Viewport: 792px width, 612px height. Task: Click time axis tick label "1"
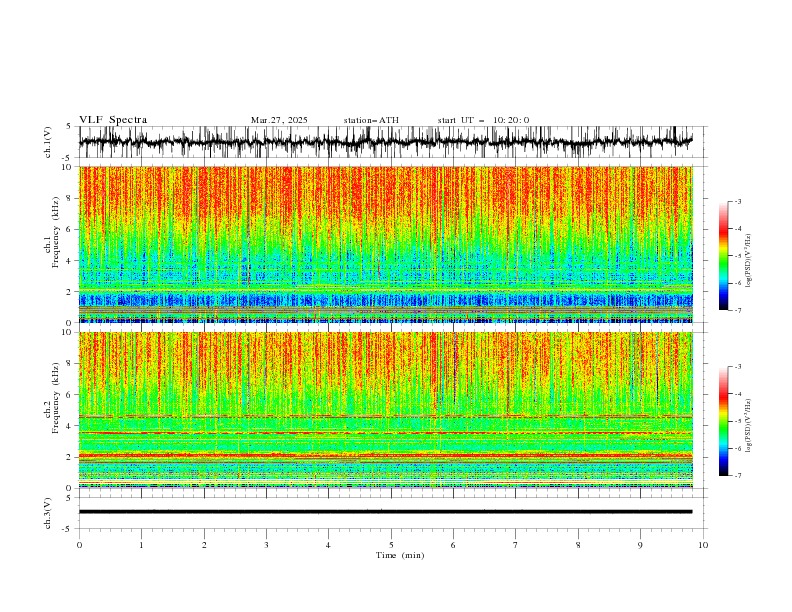[x=141, y=545]
